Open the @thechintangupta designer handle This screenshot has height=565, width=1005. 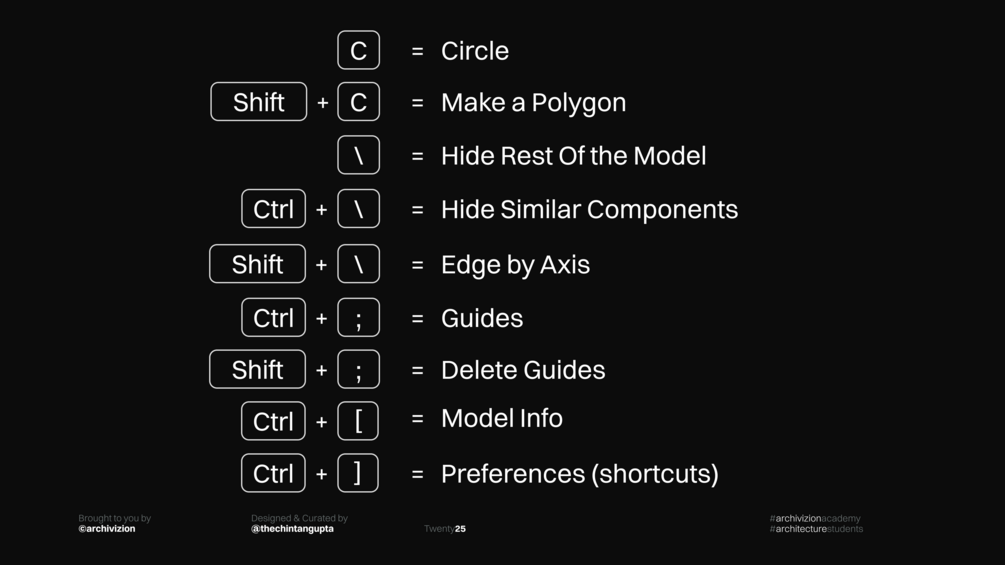pyautogui.click(x=292, y=529)
